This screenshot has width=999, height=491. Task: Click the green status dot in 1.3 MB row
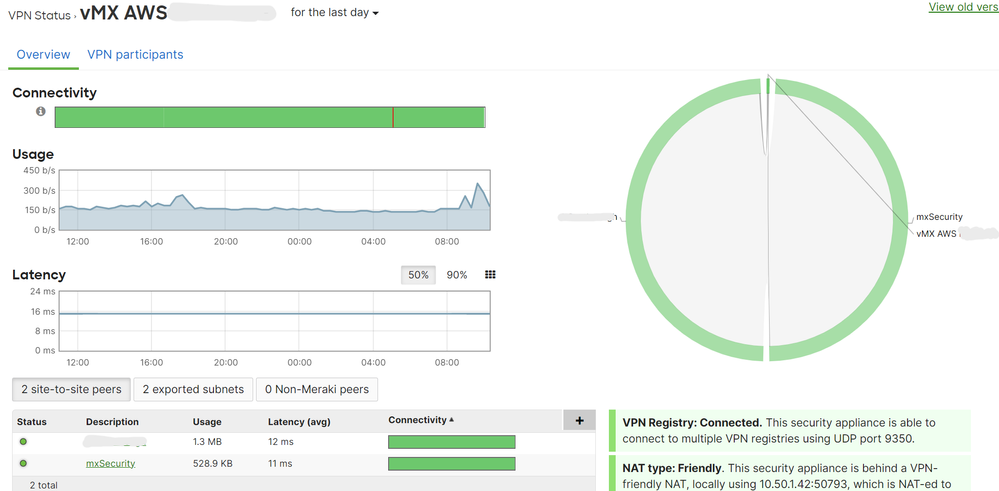(24, 441)
